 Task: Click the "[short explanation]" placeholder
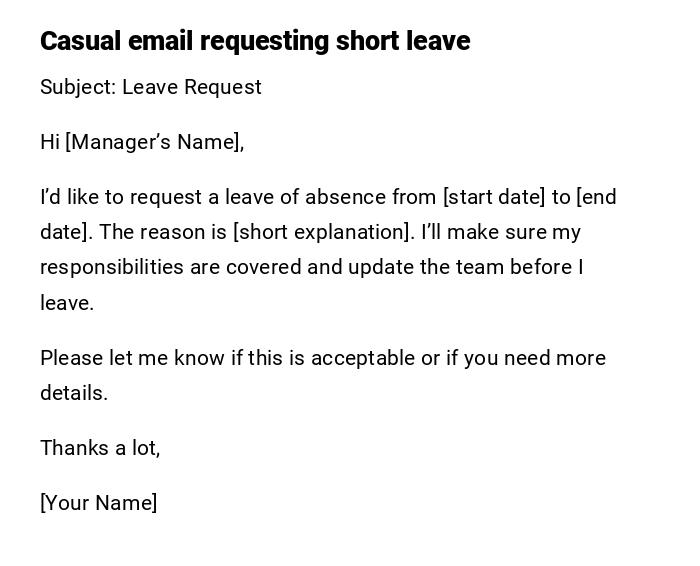pos(323,232)
